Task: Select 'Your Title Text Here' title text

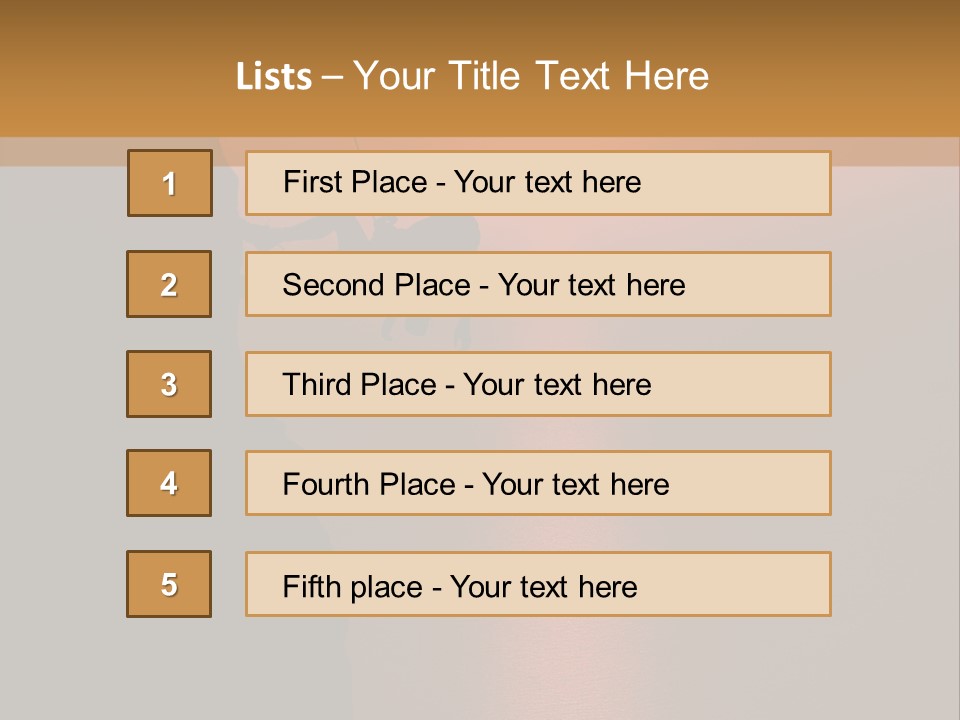Action: pyautogui.click(x=531, y=76)
